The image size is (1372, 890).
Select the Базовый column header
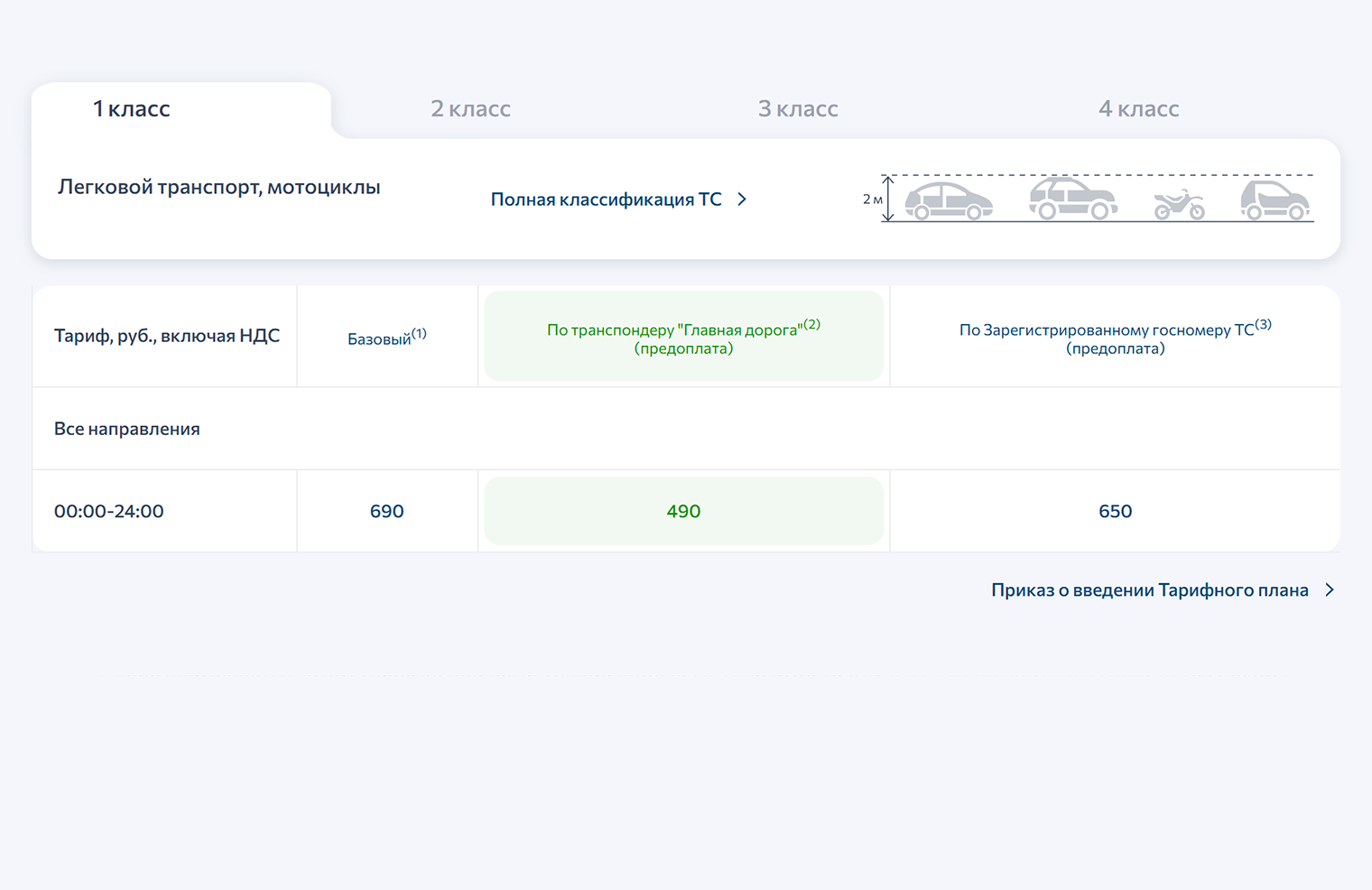pos(387,338)
